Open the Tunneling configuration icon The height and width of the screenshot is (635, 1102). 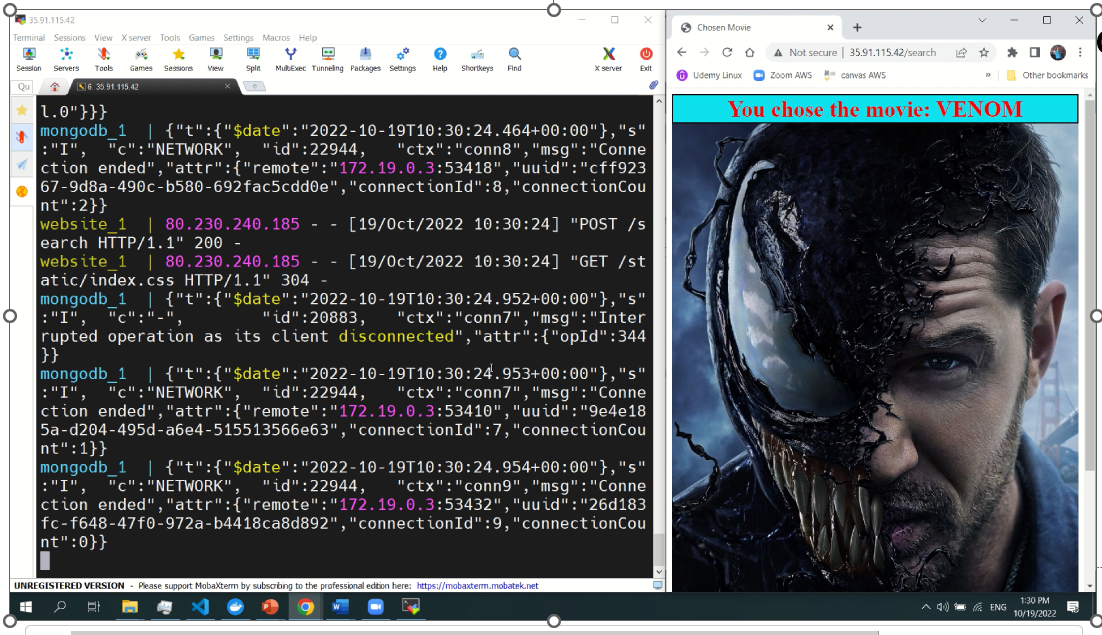point(329,55)
